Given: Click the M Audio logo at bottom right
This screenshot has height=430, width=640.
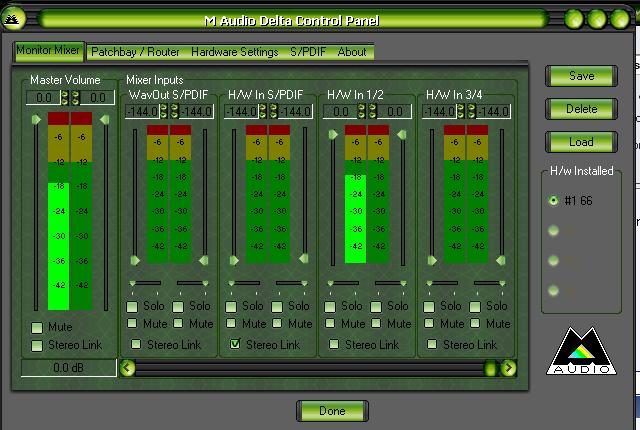Looking at the screenshot, I should (x=581, y=351).
